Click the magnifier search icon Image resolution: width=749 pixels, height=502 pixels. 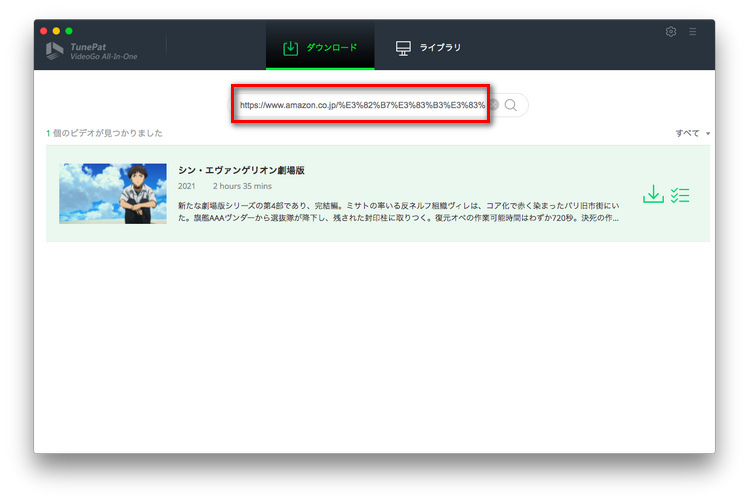point(511,105)
